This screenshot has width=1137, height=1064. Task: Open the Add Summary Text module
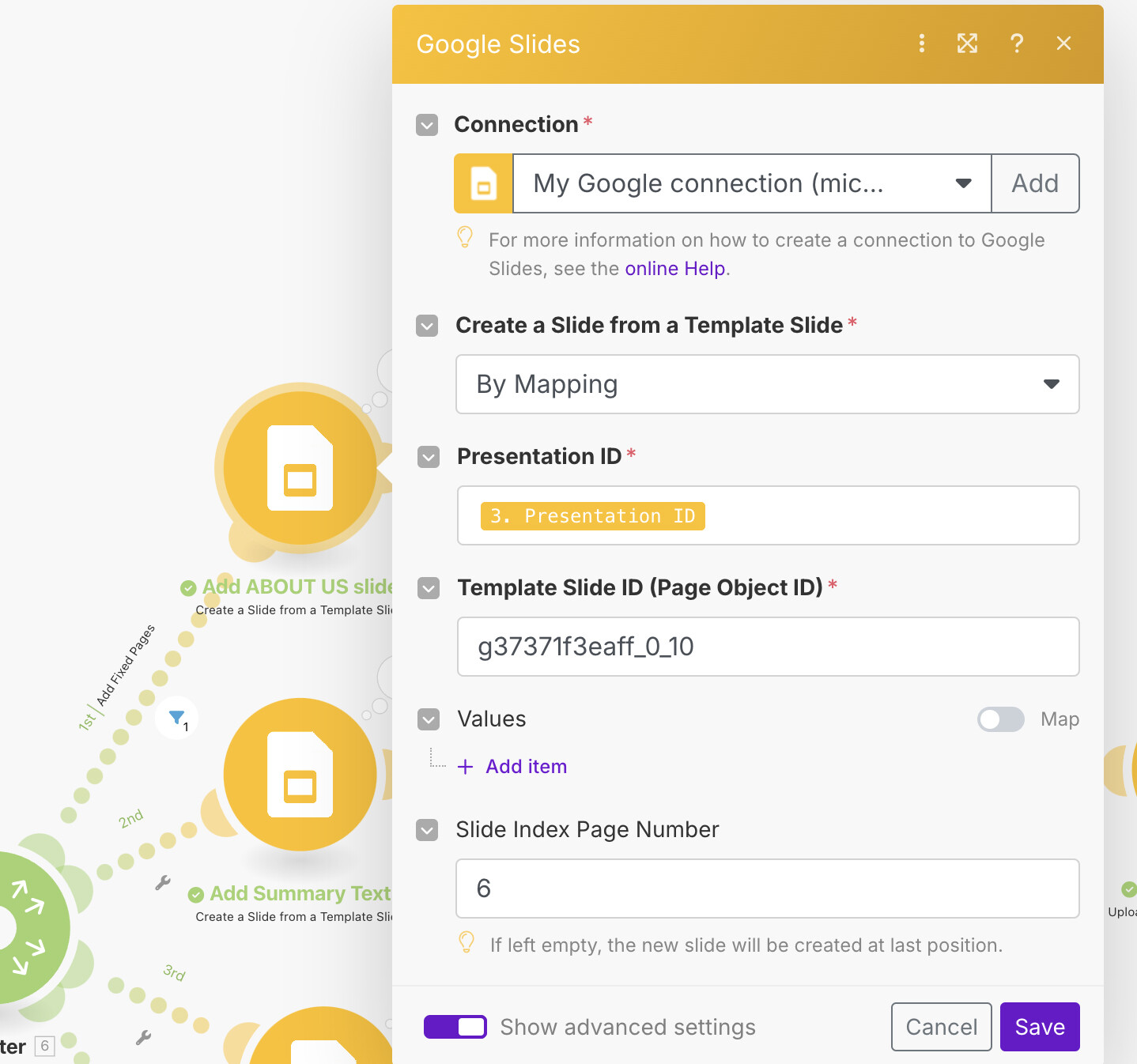(300, 775)
